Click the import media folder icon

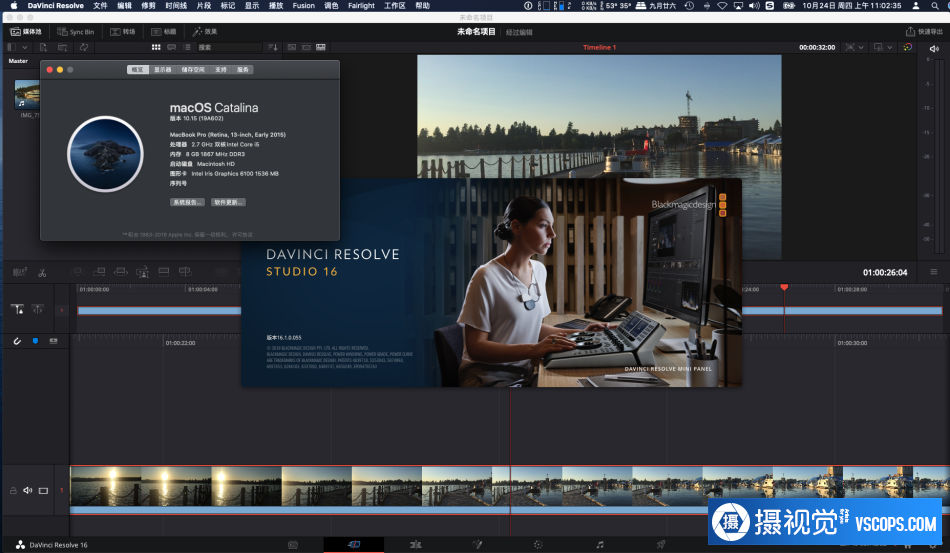click(62, 47)
